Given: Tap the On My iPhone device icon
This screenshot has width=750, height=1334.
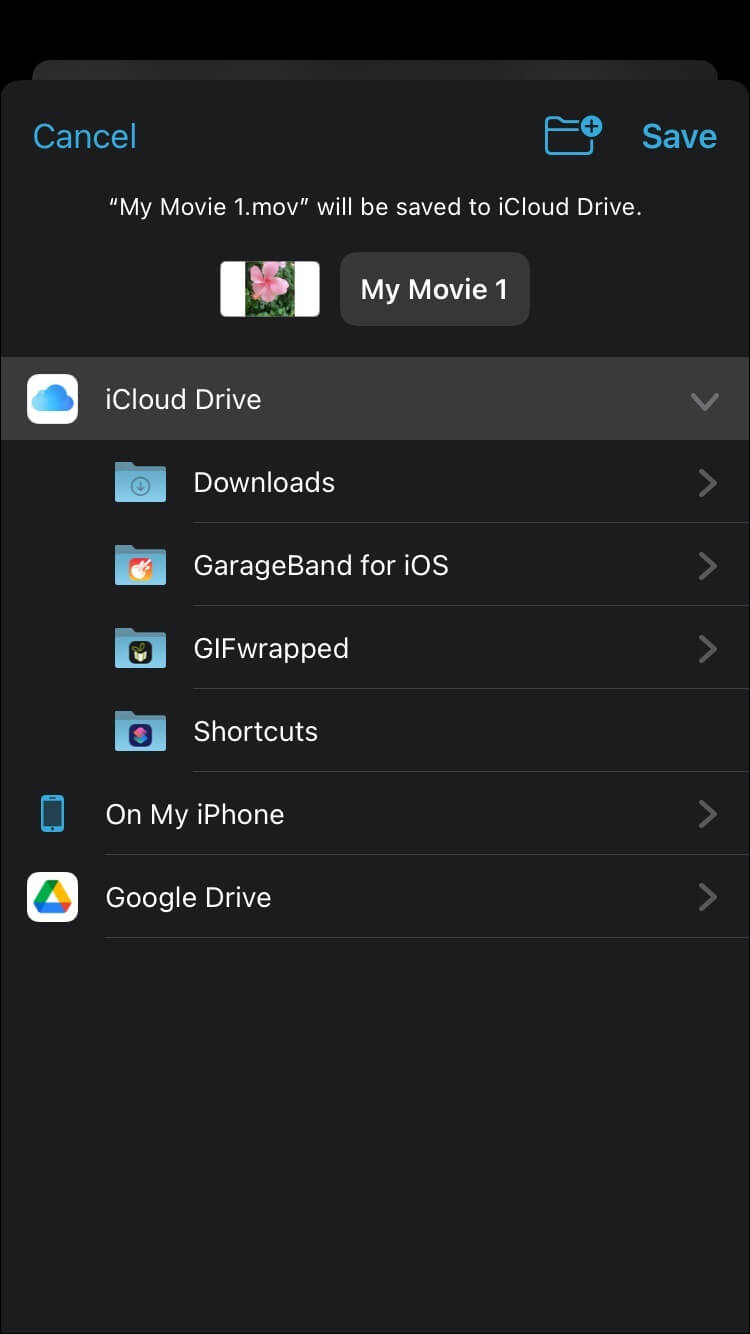Looking at the screenshot, I should (x=52, y=814).
